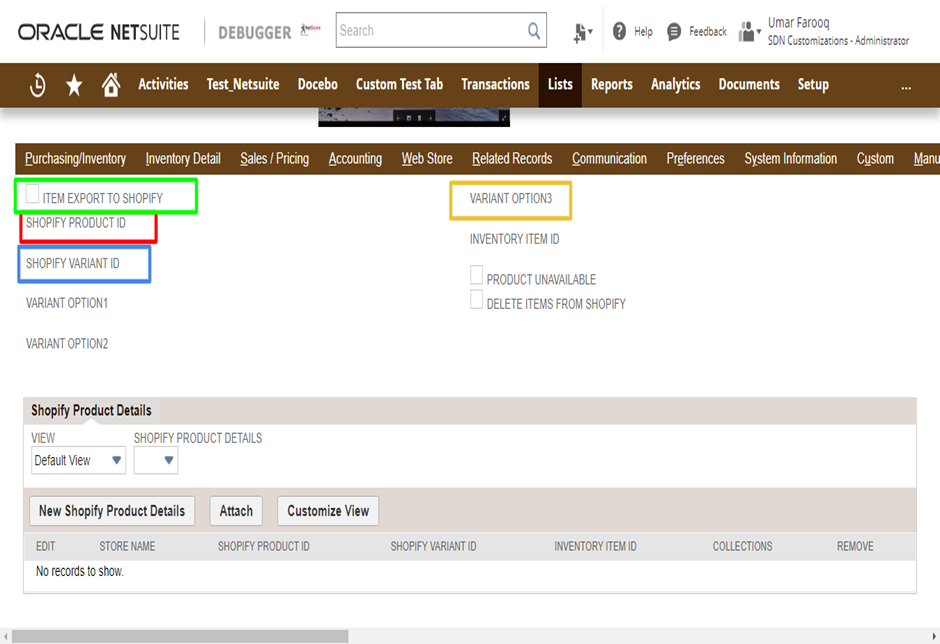The width and height of the screenshot is (940, 644).
Task: Open the Test_Netsuite menu
Action: point(243,85)
